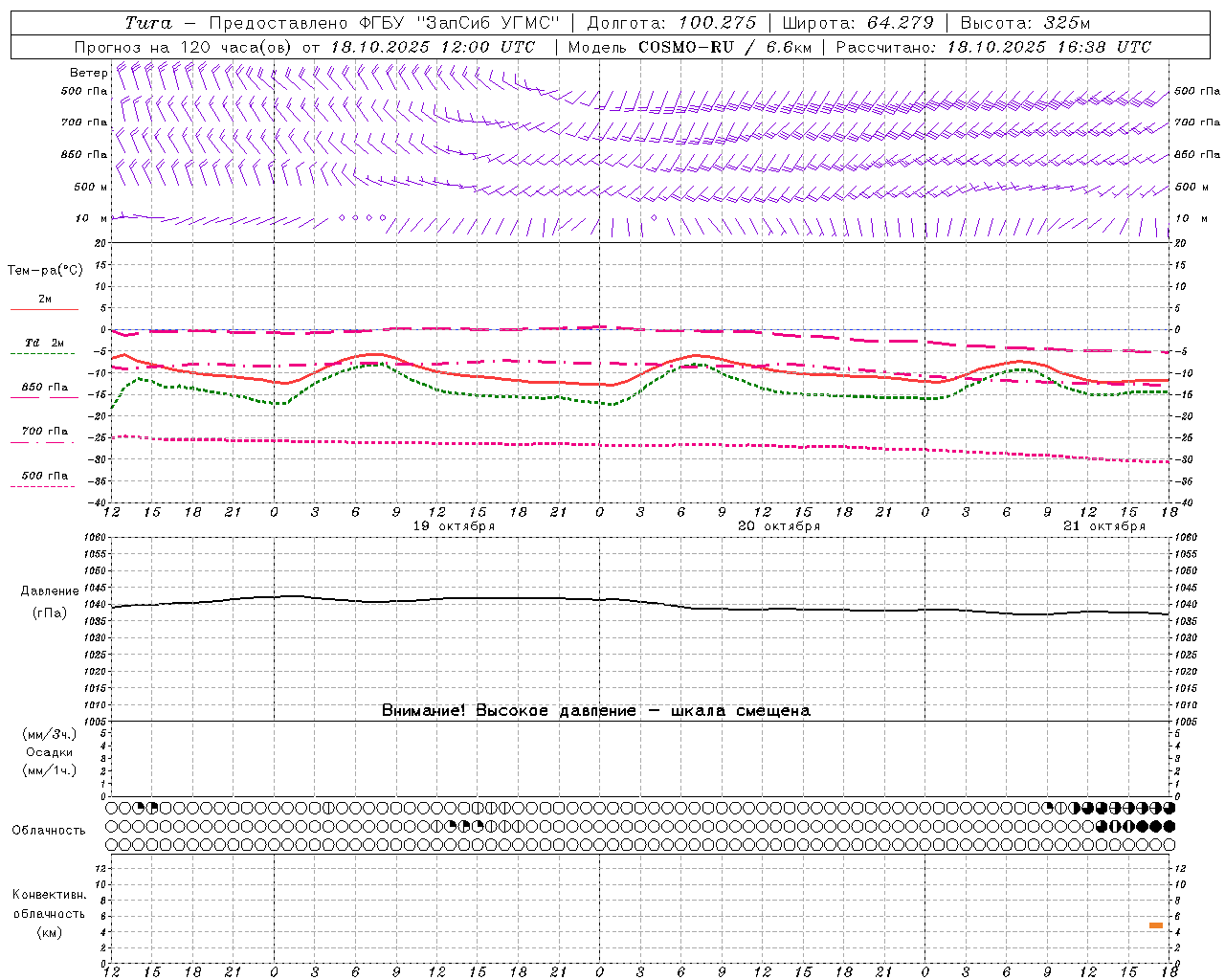Click "Предоставлено ФГБУ "ЗапСиб УГМС"" provider text
The height and width of the screenshot is (980, 1225).
tap(384, 23)
